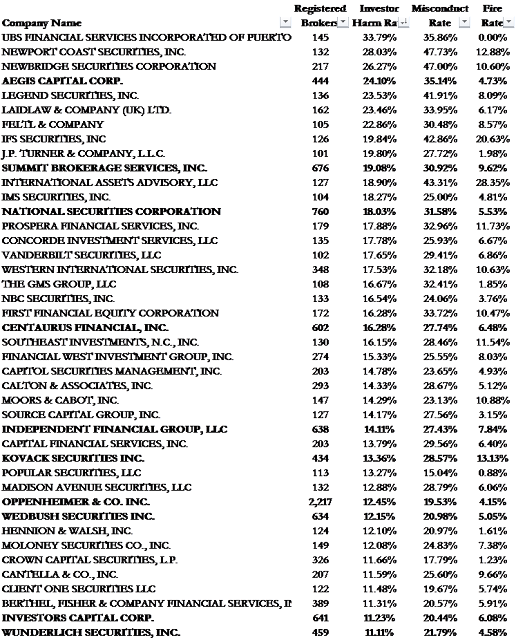Select INDEPENDENT FINANCIAL GROUP, LLC cell
The image size is (516, 640).
point(114,429)
